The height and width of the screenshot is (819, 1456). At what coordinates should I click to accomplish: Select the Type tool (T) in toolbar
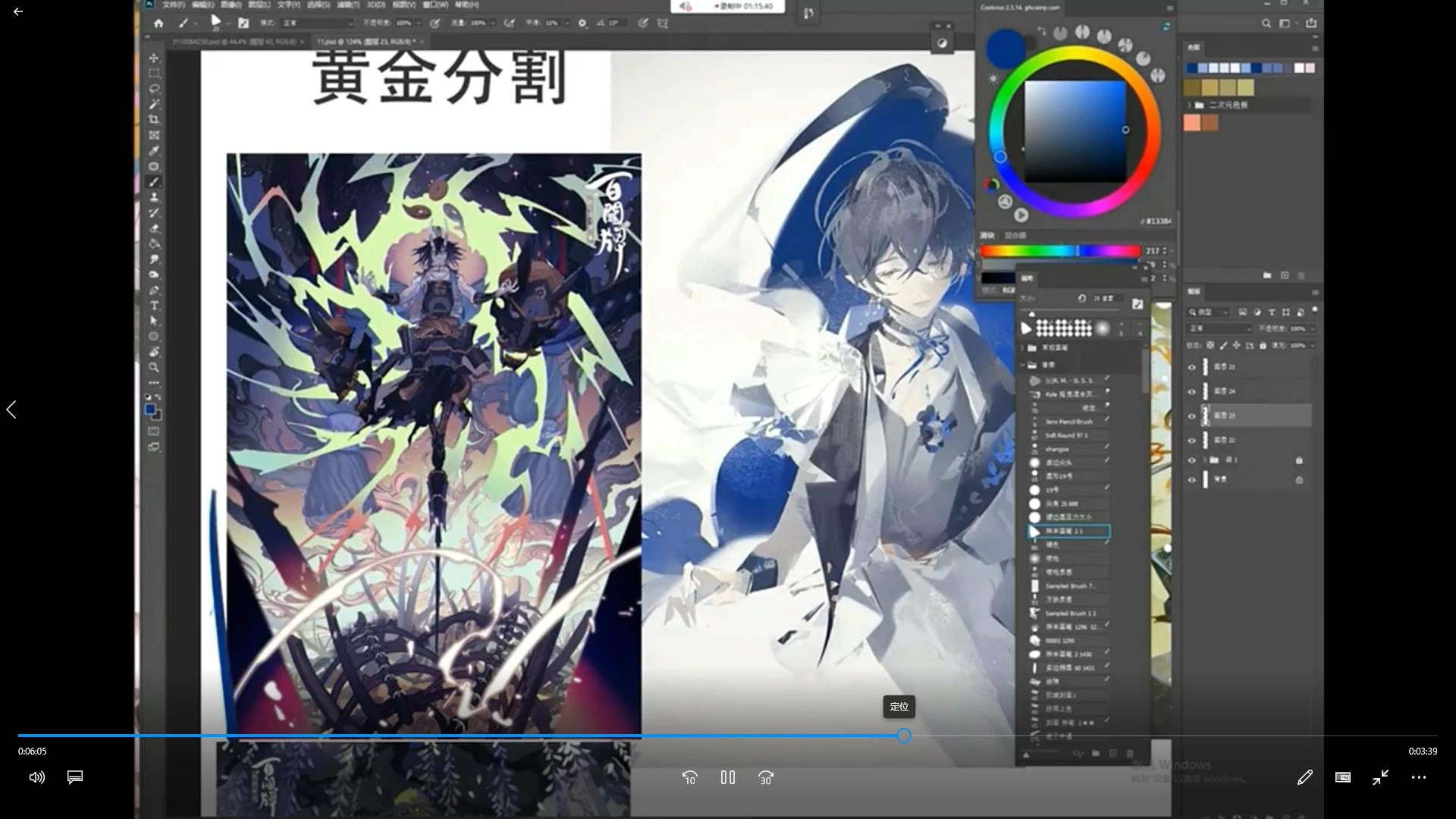click(154, 306)
